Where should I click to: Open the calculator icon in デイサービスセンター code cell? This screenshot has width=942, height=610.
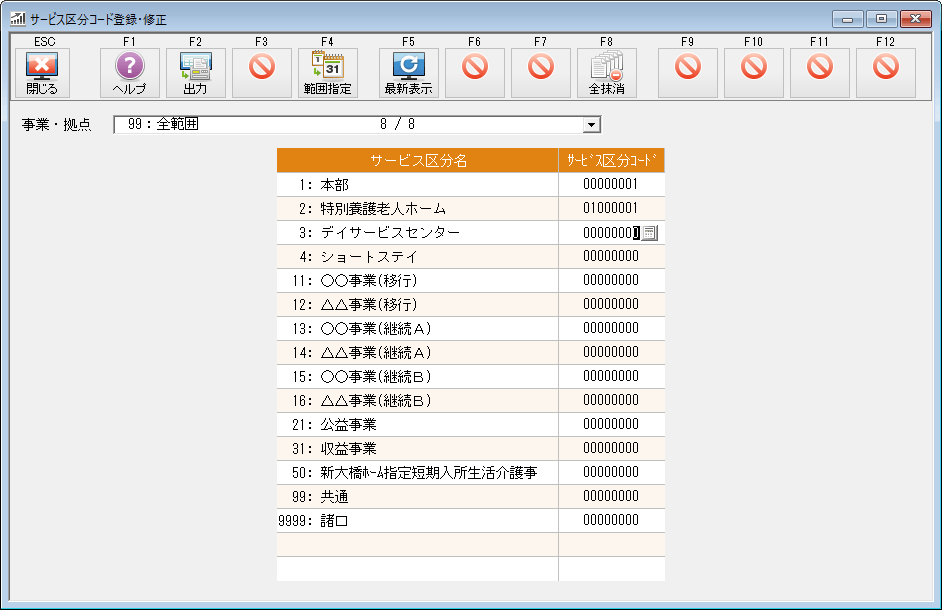coord(649,233)
